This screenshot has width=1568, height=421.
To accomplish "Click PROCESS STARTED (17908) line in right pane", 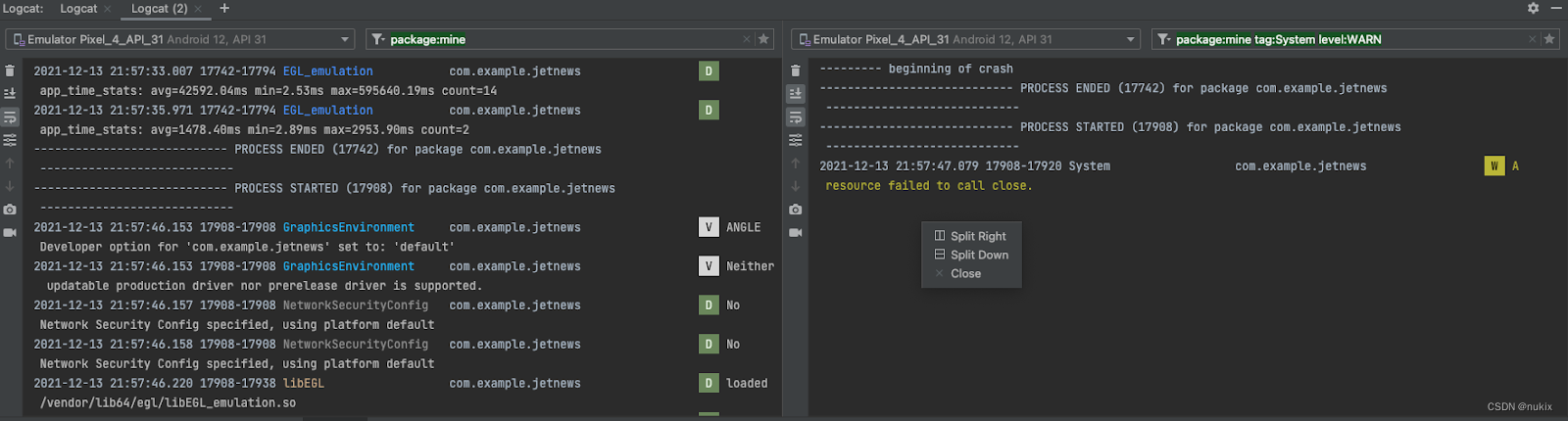I will (1110, 127).
